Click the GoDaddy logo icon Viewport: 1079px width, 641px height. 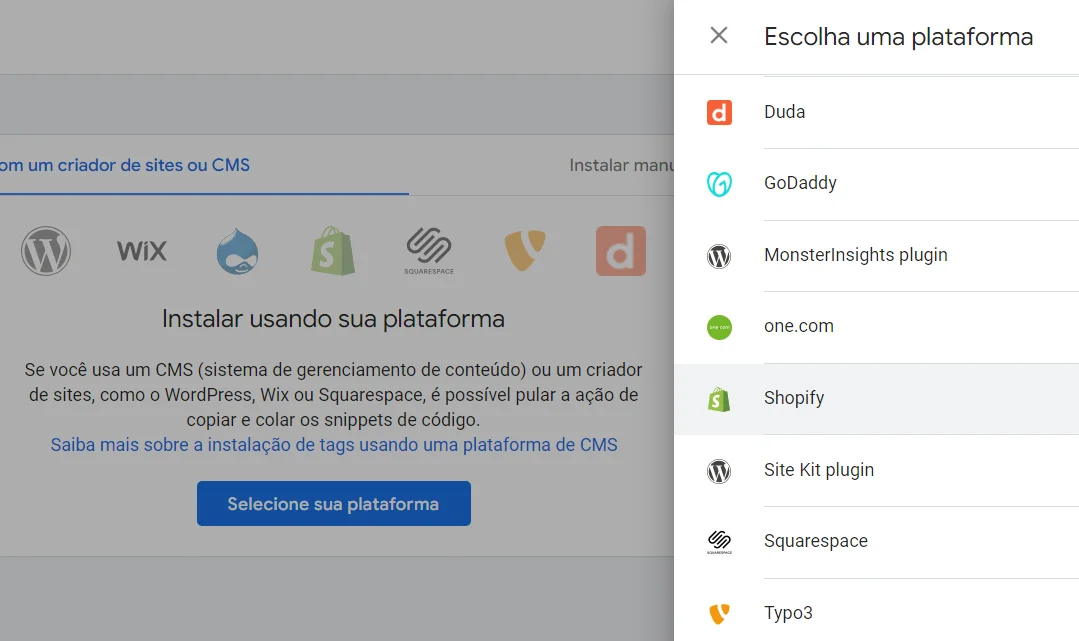(x=719, y=184)
